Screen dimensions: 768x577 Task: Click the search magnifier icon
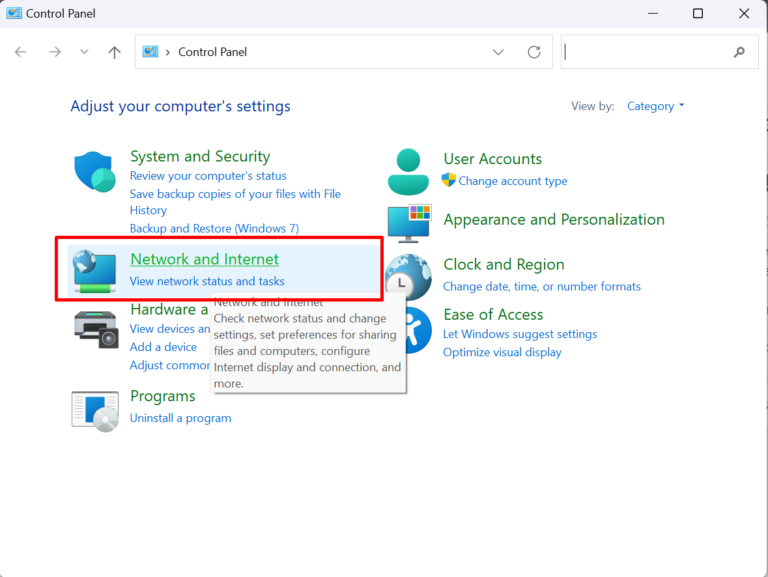click(x=739, y=52)
